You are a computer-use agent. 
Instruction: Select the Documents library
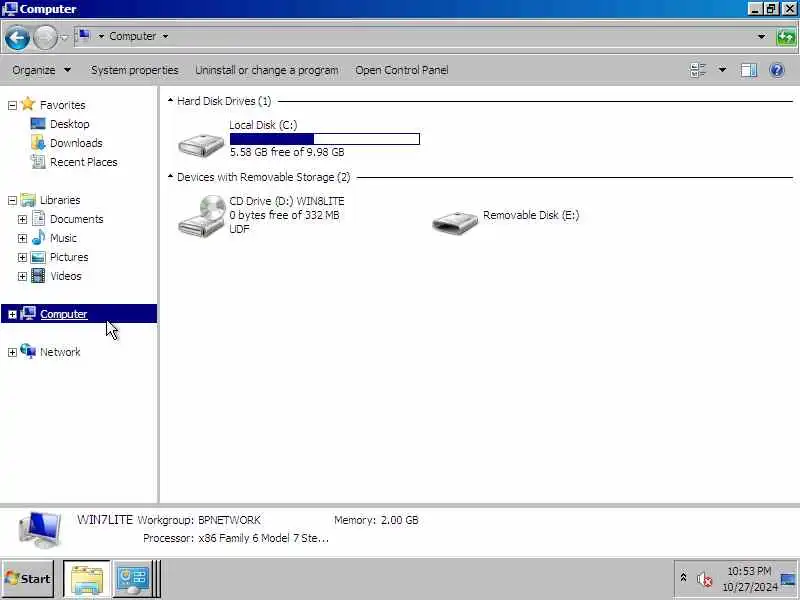[77, 219]
